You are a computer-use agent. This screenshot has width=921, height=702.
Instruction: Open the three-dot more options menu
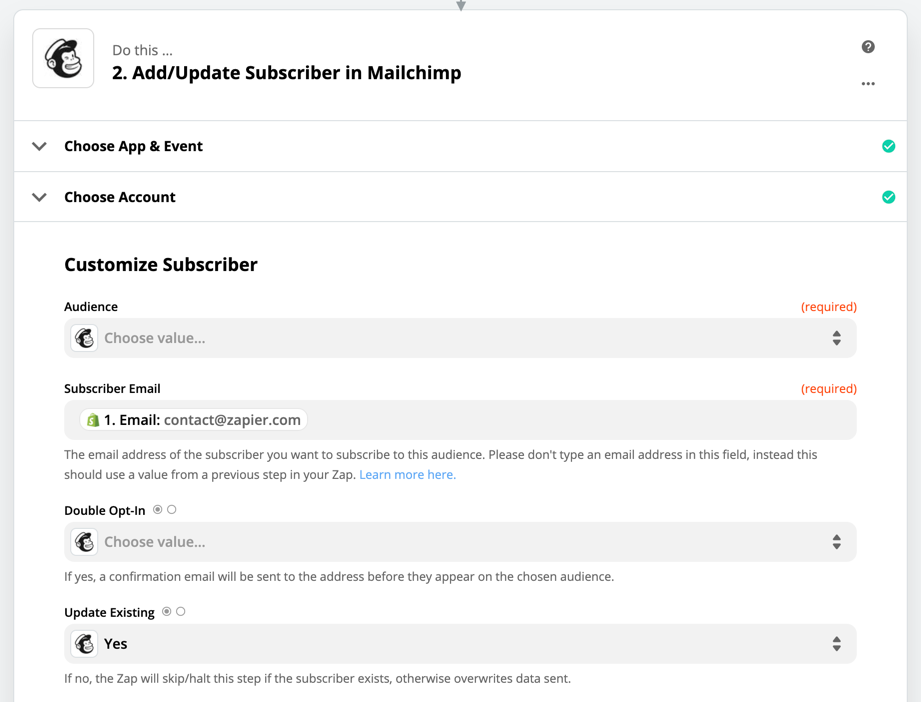(x=868, y=84)
